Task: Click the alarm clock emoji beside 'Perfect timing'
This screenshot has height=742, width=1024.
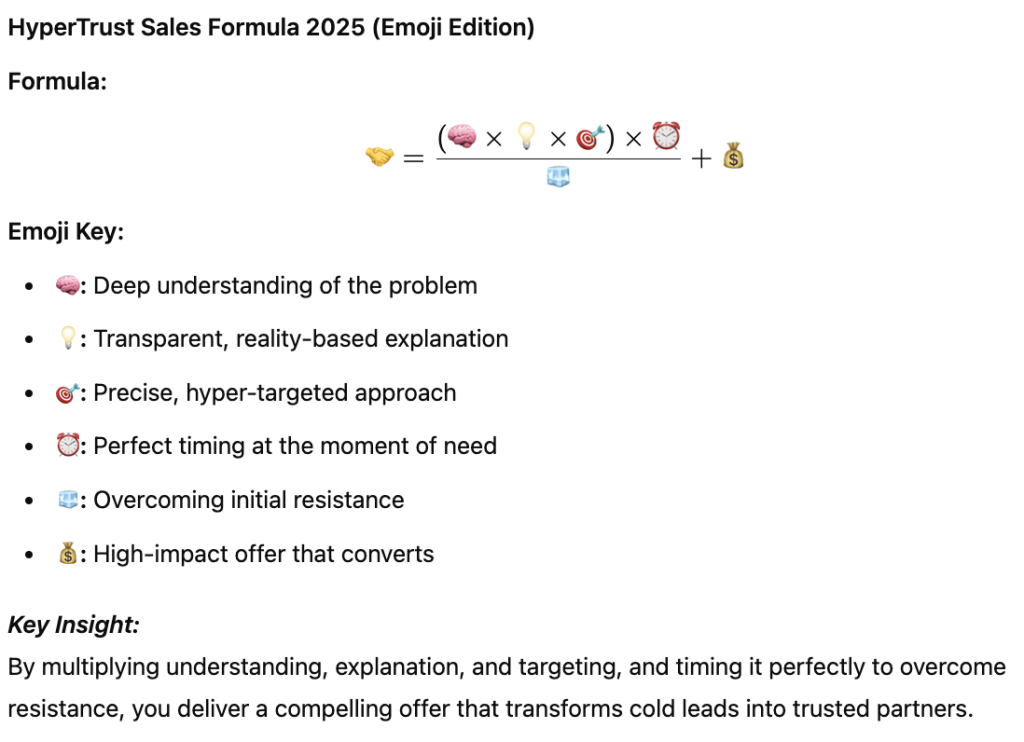Action: coord(68,445)
